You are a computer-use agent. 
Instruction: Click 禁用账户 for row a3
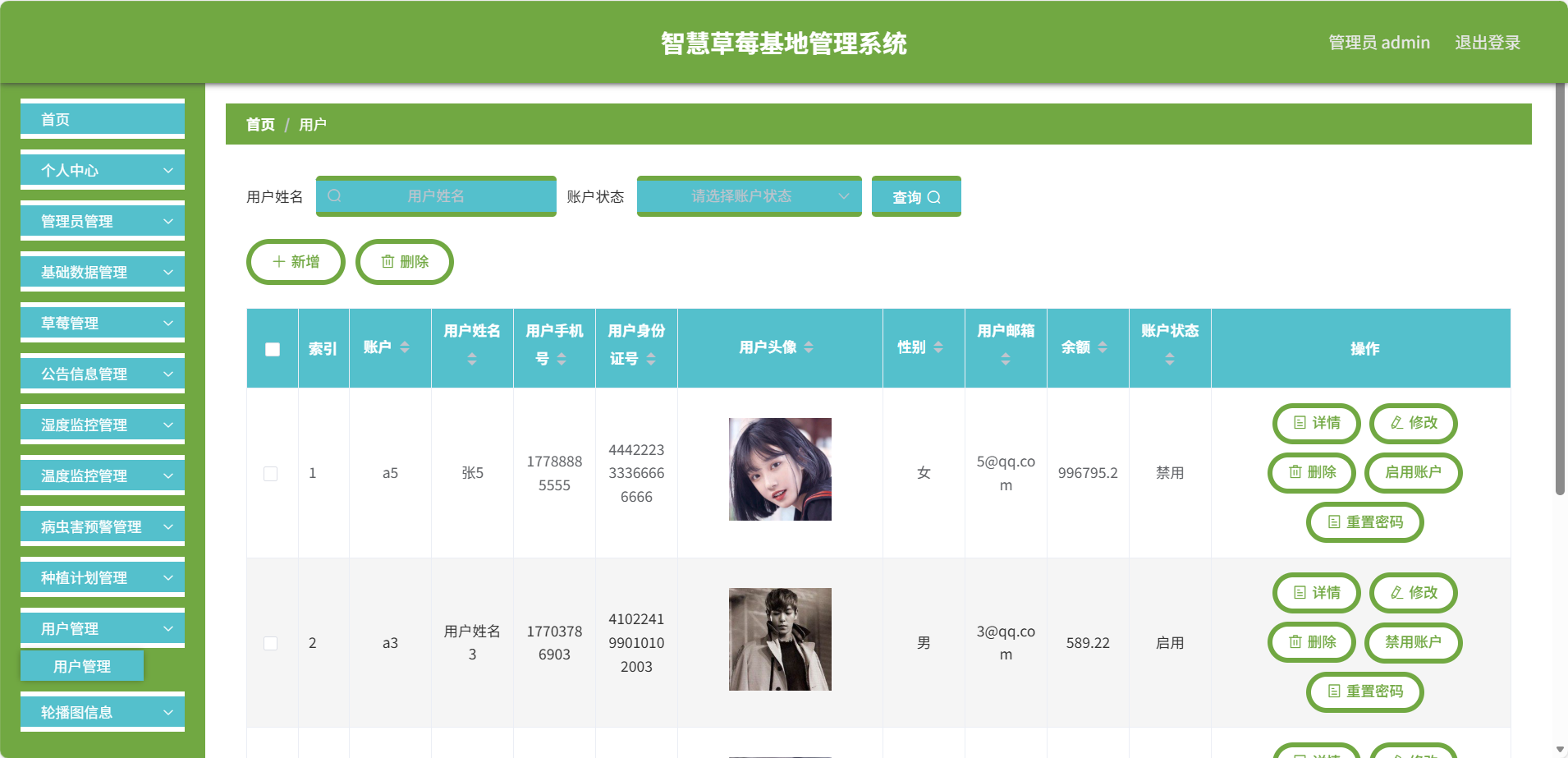[x=1413, y=642]
